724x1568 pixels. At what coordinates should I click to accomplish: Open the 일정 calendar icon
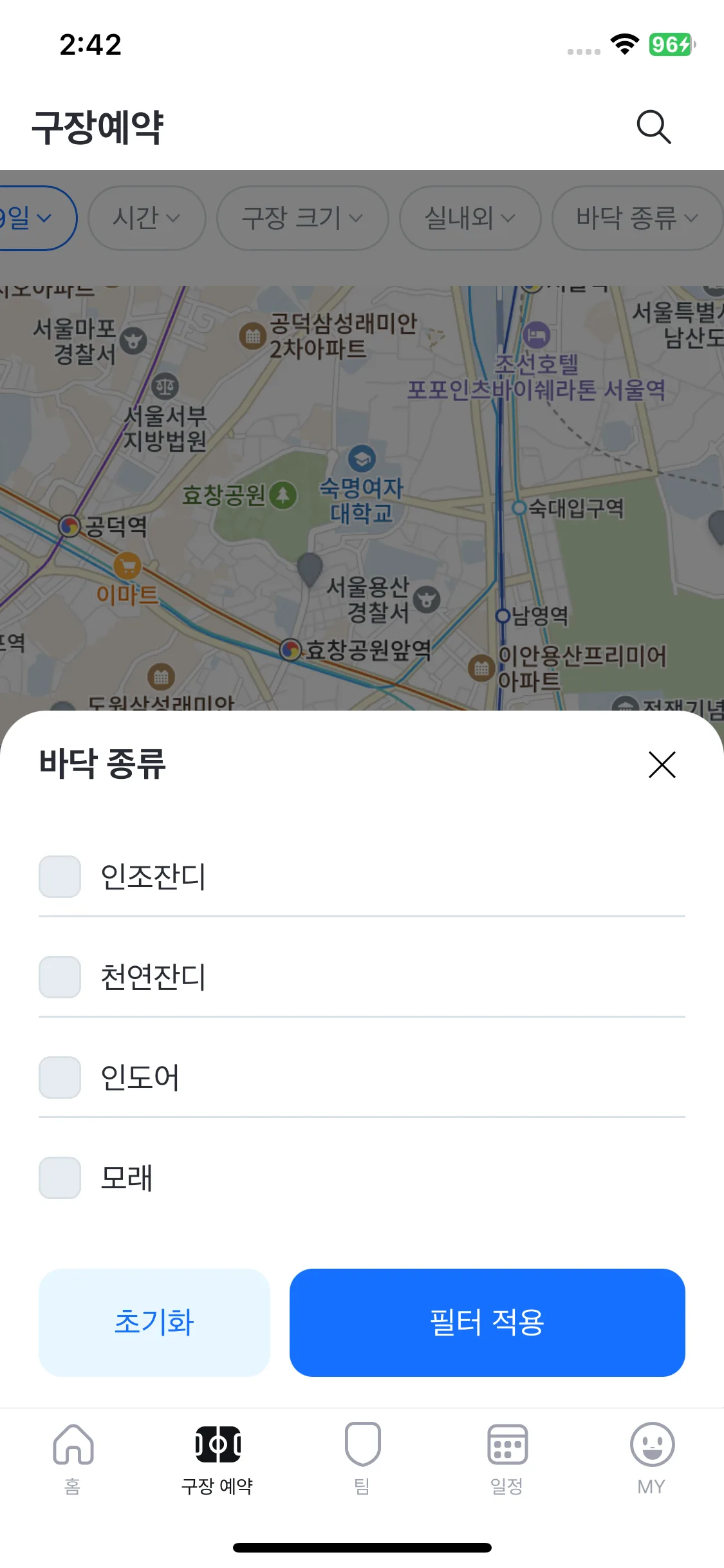click(507, 1444)
